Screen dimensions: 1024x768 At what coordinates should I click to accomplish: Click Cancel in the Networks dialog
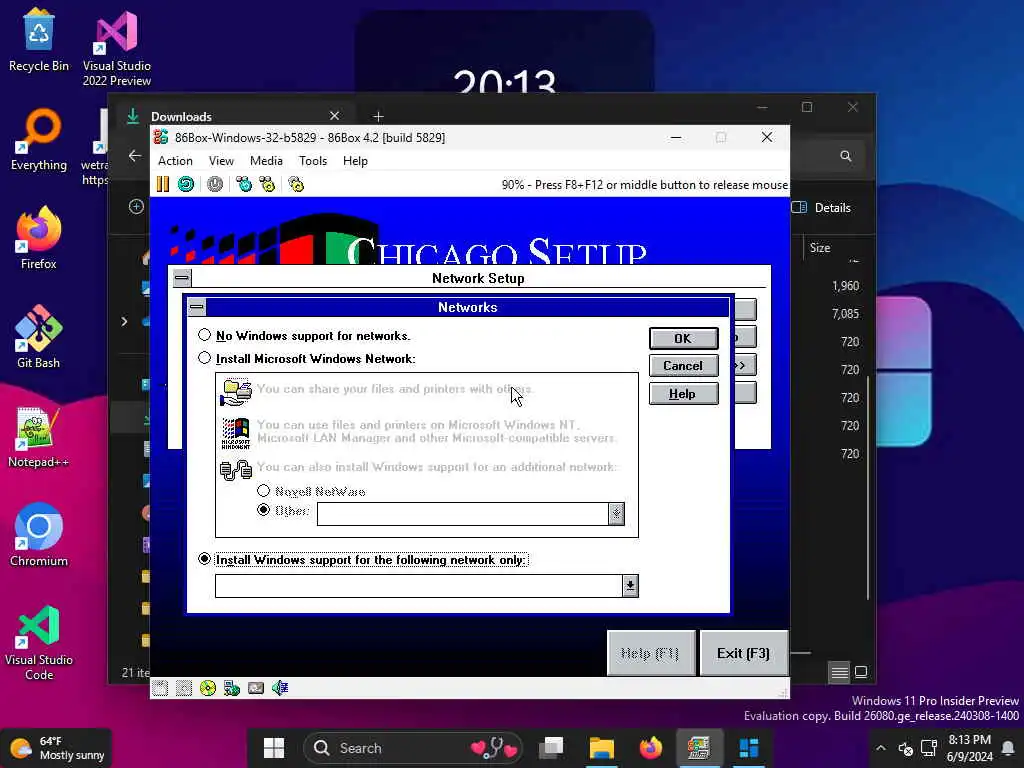pyautogui.click(x=683, y=366)
